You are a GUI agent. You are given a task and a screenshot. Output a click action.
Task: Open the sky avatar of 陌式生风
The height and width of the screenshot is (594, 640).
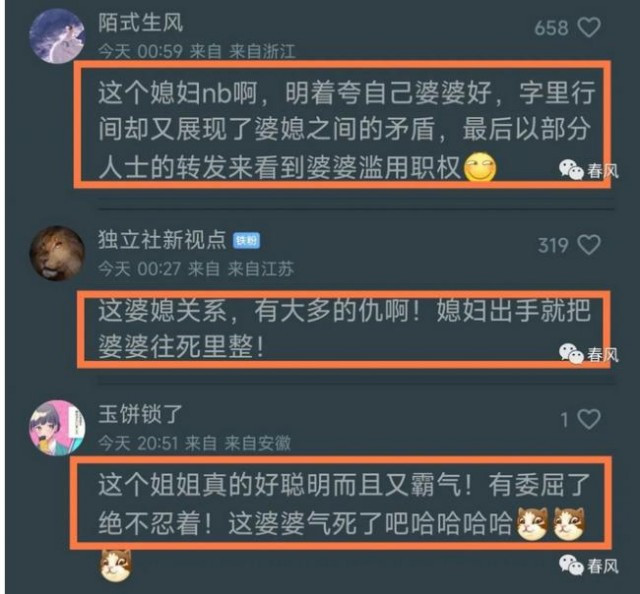coord(57,36)
